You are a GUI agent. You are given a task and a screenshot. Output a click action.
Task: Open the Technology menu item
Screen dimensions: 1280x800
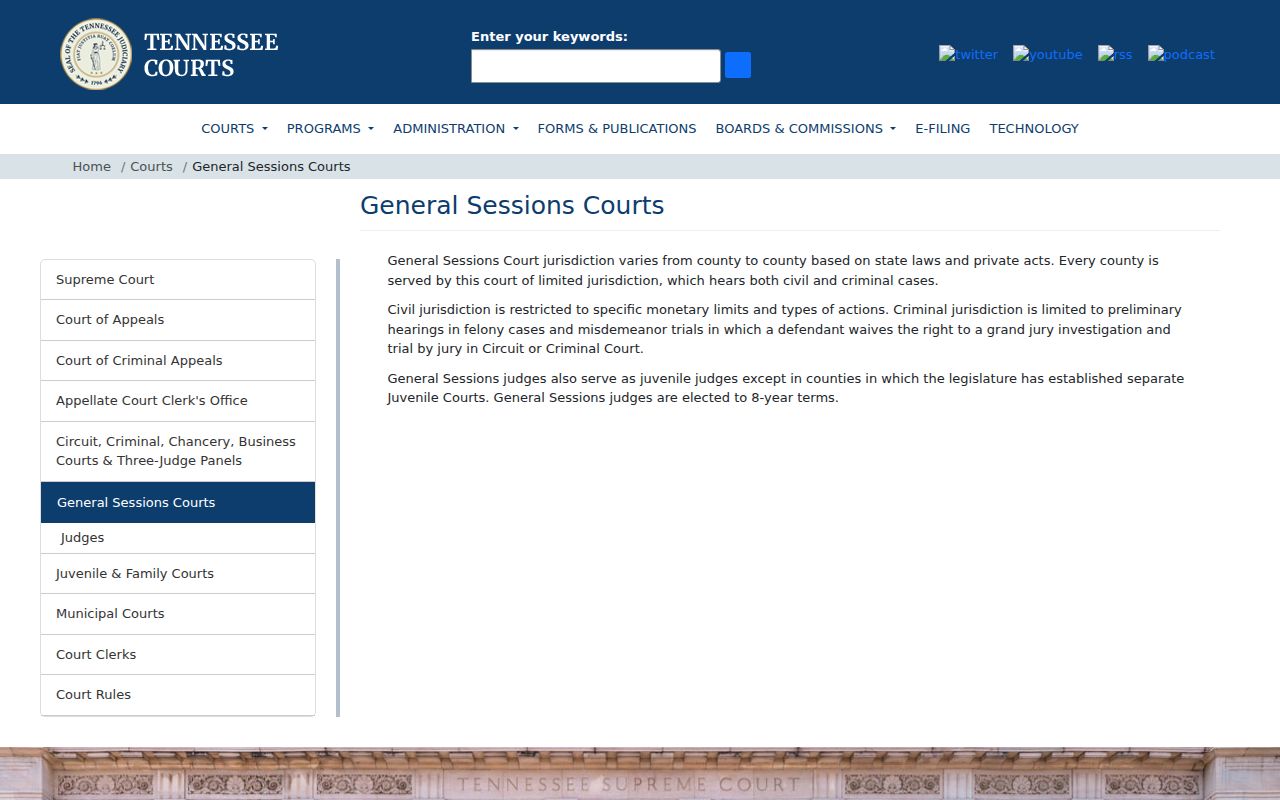pos(1034,128)
